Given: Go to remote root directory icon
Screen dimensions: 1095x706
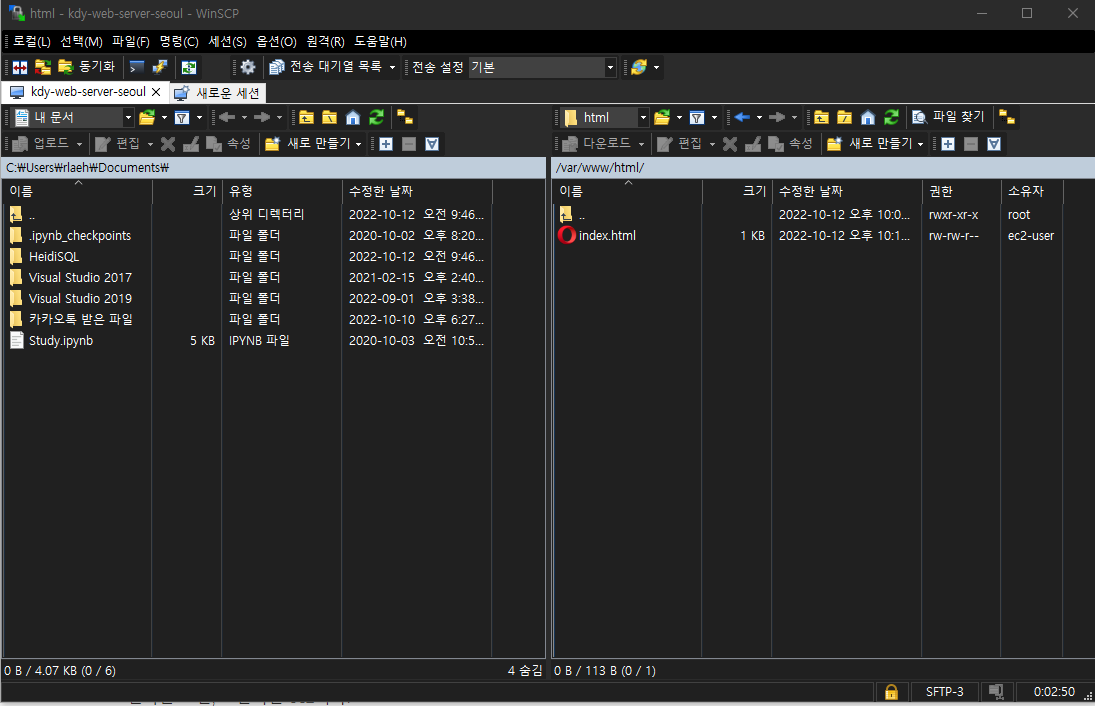Looking at the screenshot, I should click(844, 117).
